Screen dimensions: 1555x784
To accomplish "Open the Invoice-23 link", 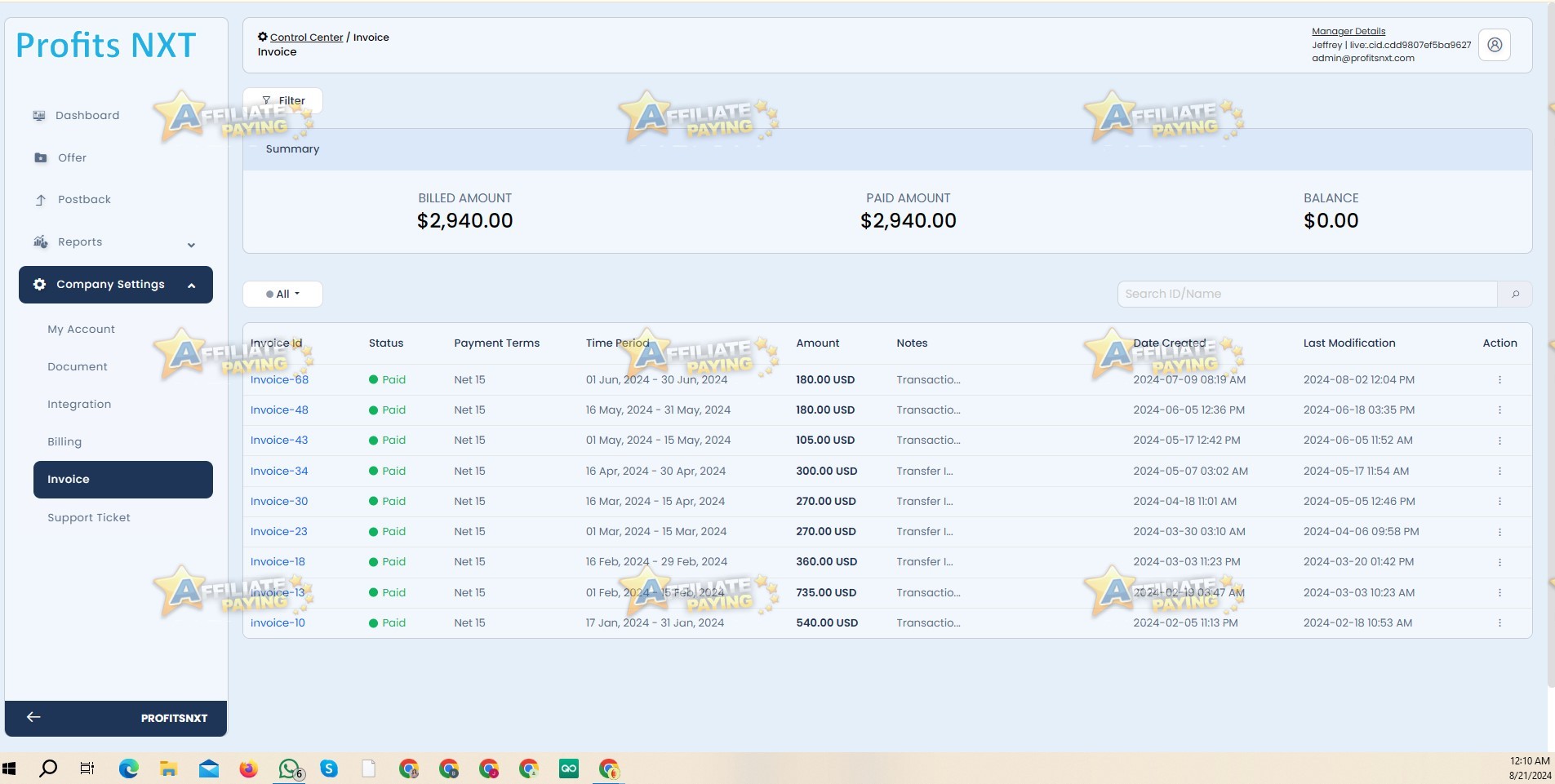I will 279,531.
